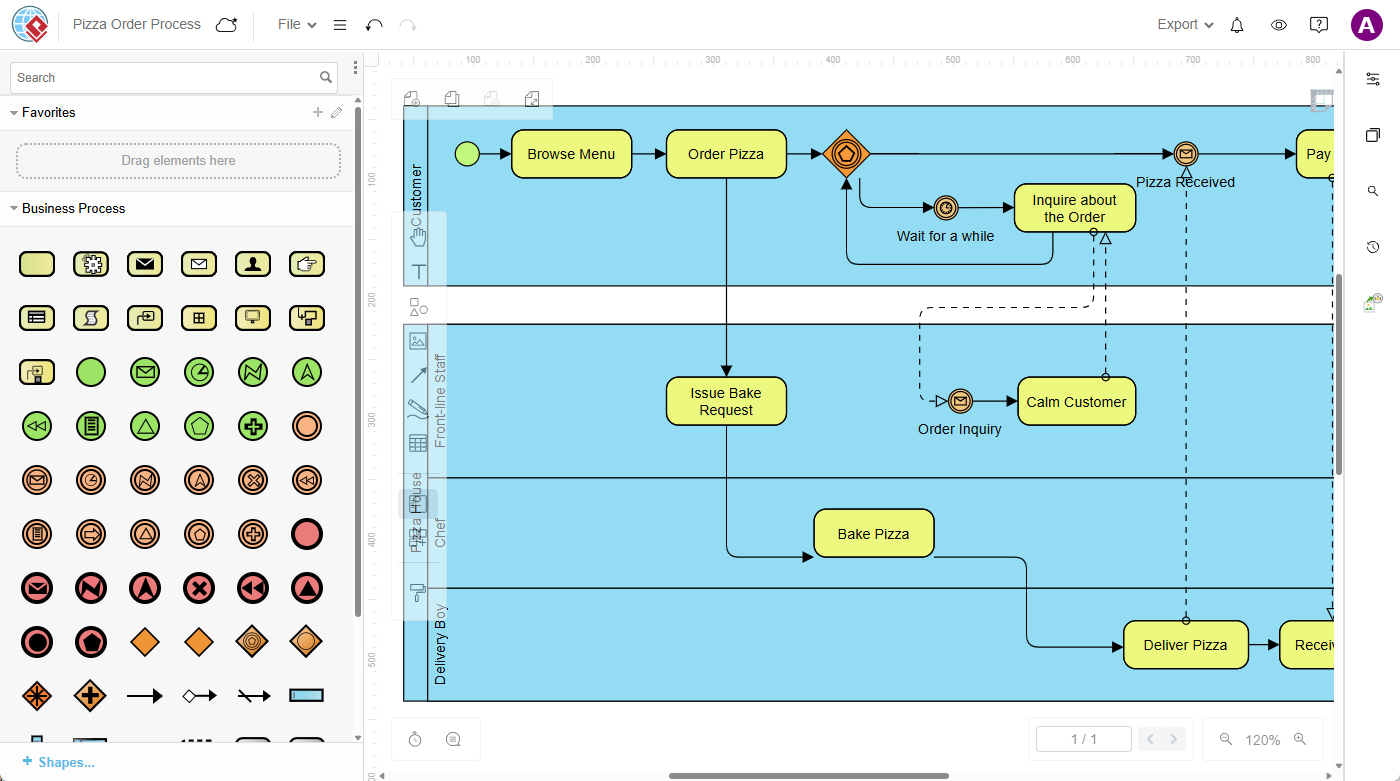Add a new favorite with plus icon
Viewport: 1400px width, 781px height.
click(x=318, y=113)
